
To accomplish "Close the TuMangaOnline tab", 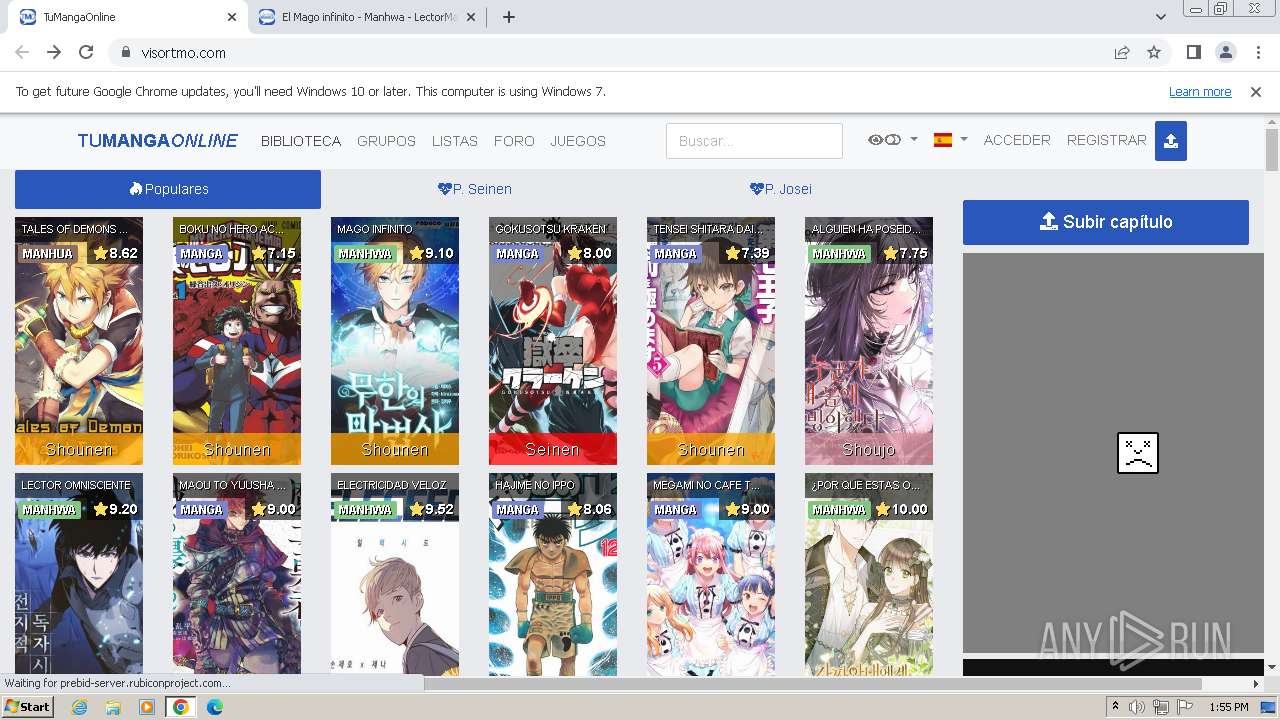I will (x=232, y=17).
